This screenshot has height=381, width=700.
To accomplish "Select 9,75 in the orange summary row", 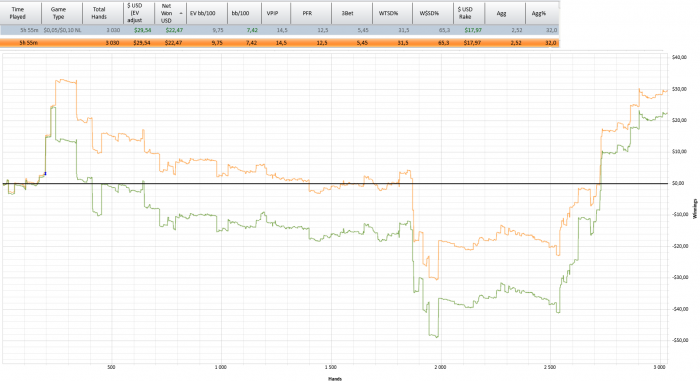I will coord(217,43).
